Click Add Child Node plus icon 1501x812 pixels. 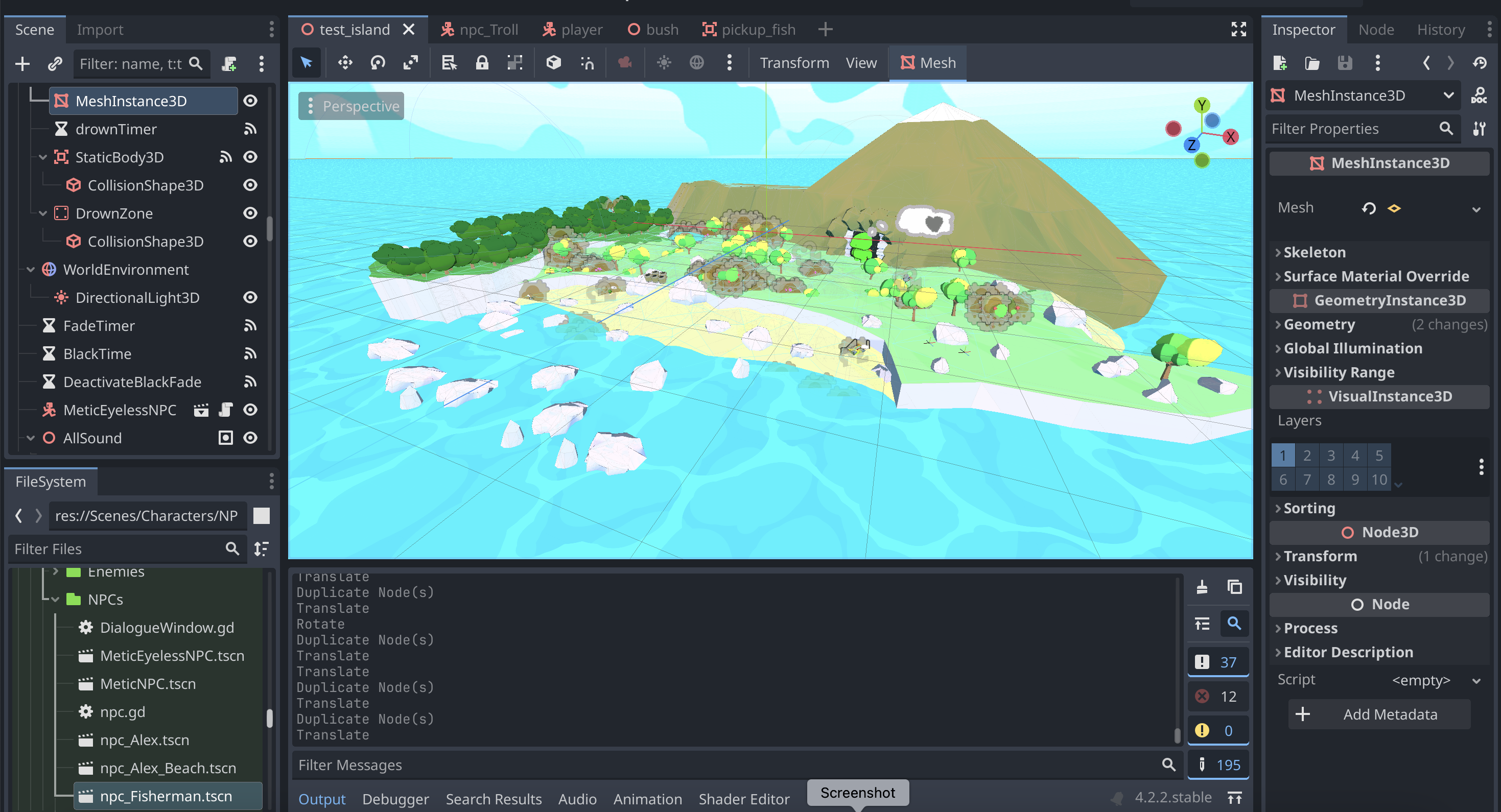click(22, 63)
